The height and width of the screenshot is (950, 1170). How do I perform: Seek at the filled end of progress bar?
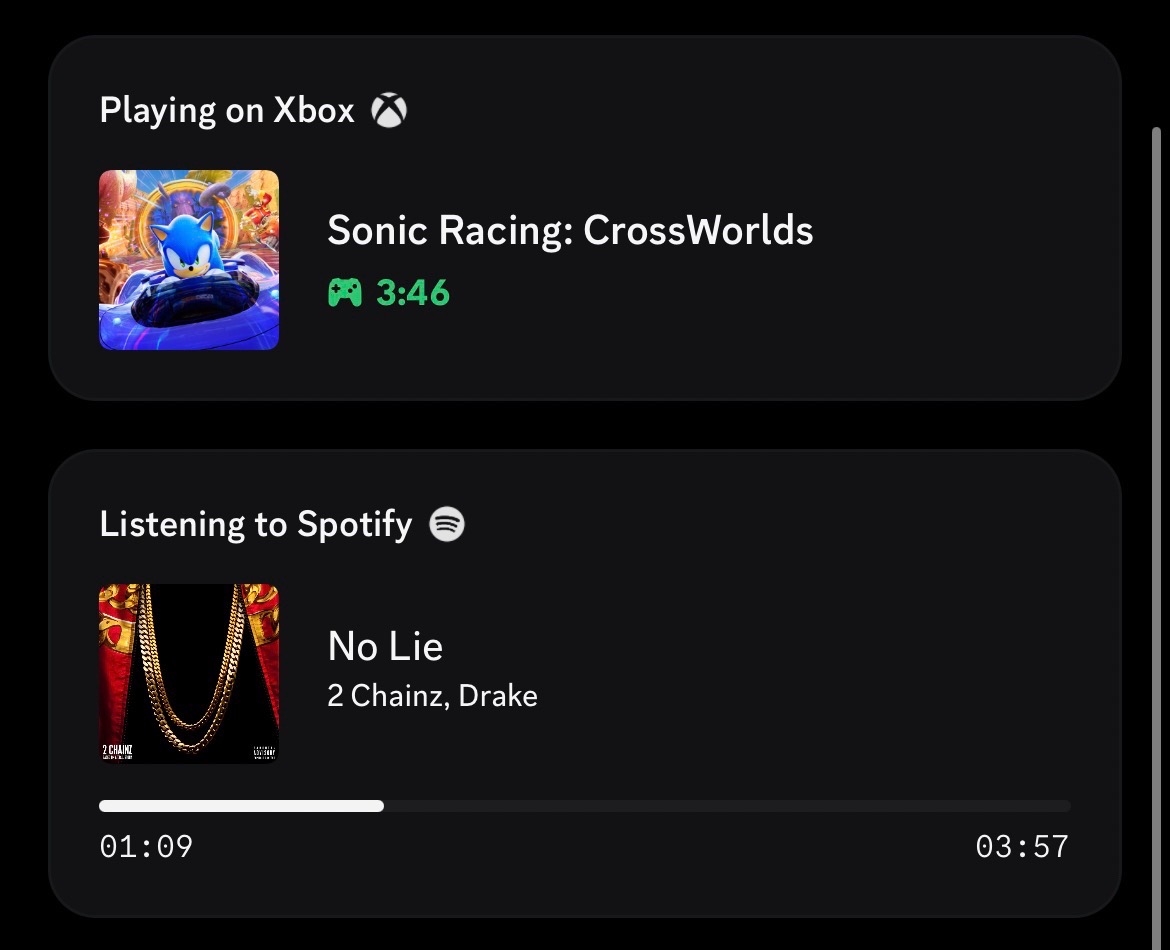point(381,806)
